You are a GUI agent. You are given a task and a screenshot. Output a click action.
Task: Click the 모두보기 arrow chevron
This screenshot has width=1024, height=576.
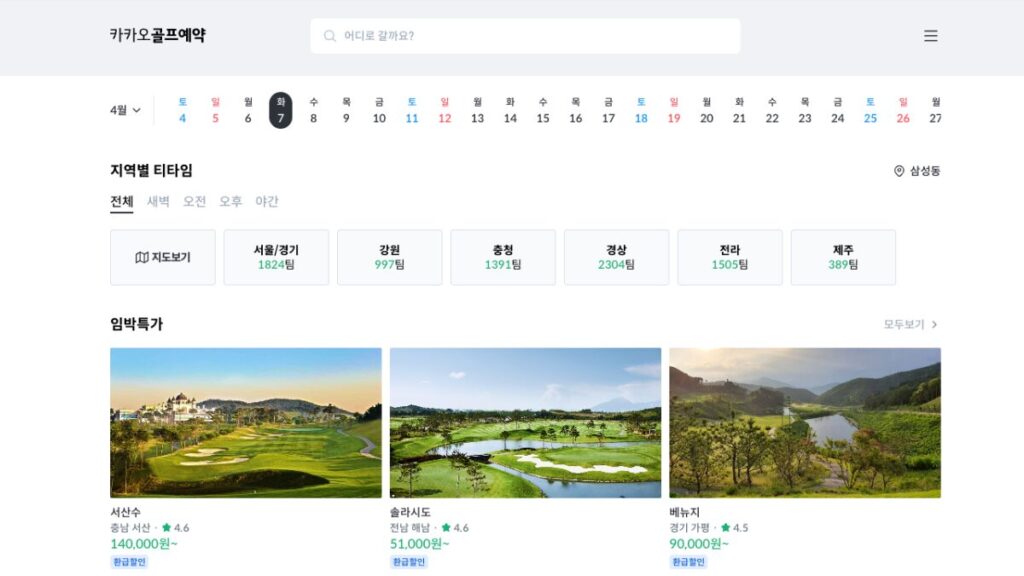[x=935, y=325]
